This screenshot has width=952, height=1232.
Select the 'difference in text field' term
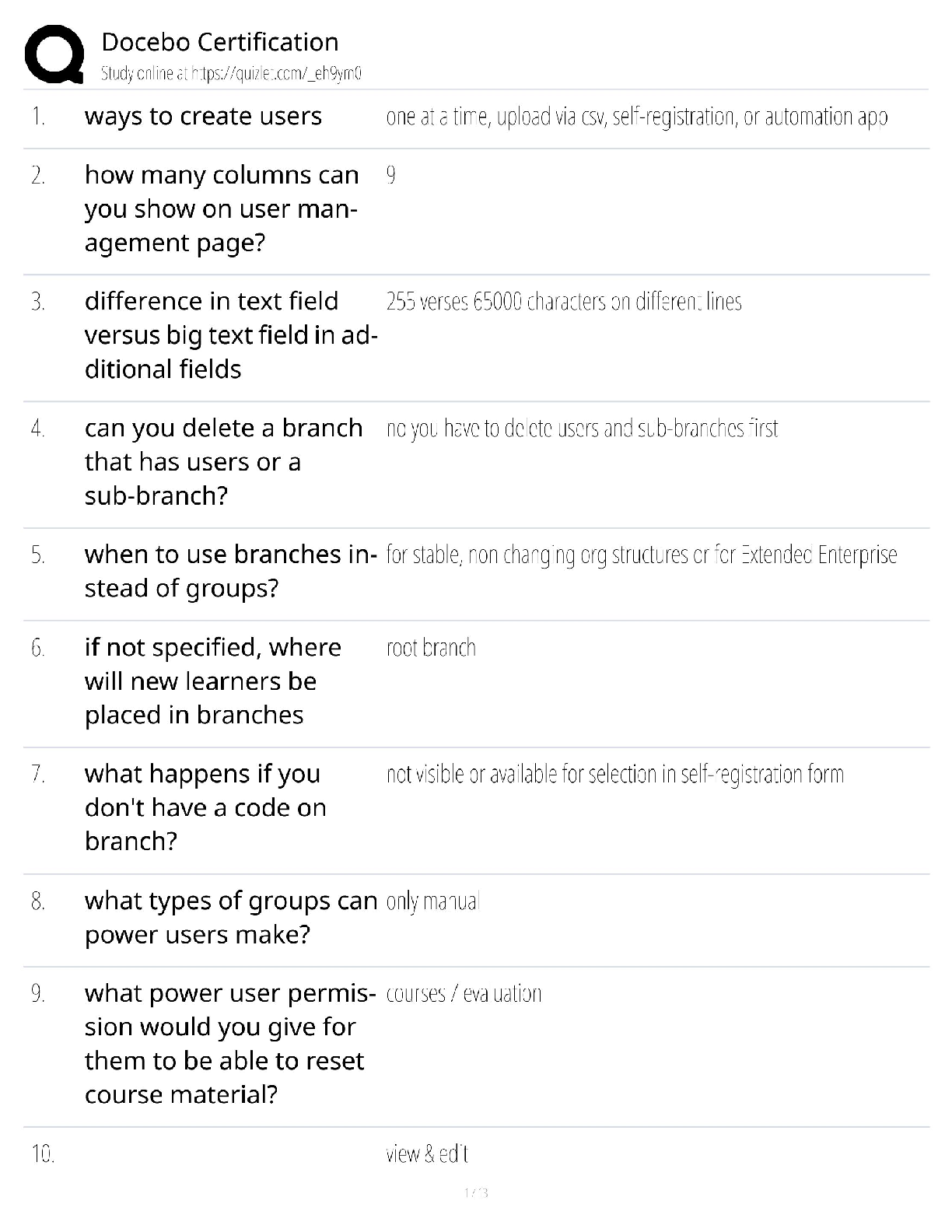230,334
